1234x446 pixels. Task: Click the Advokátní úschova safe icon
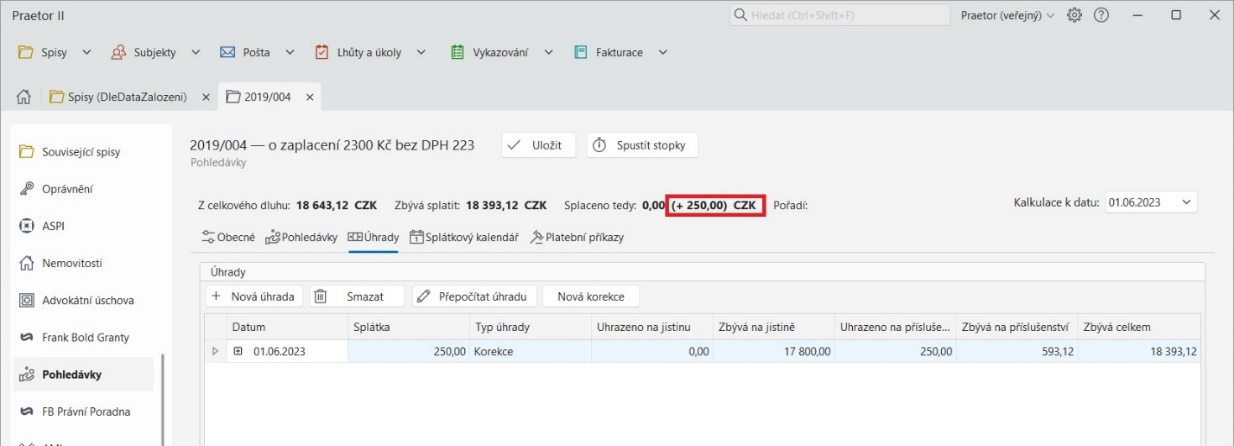(26, 300)
